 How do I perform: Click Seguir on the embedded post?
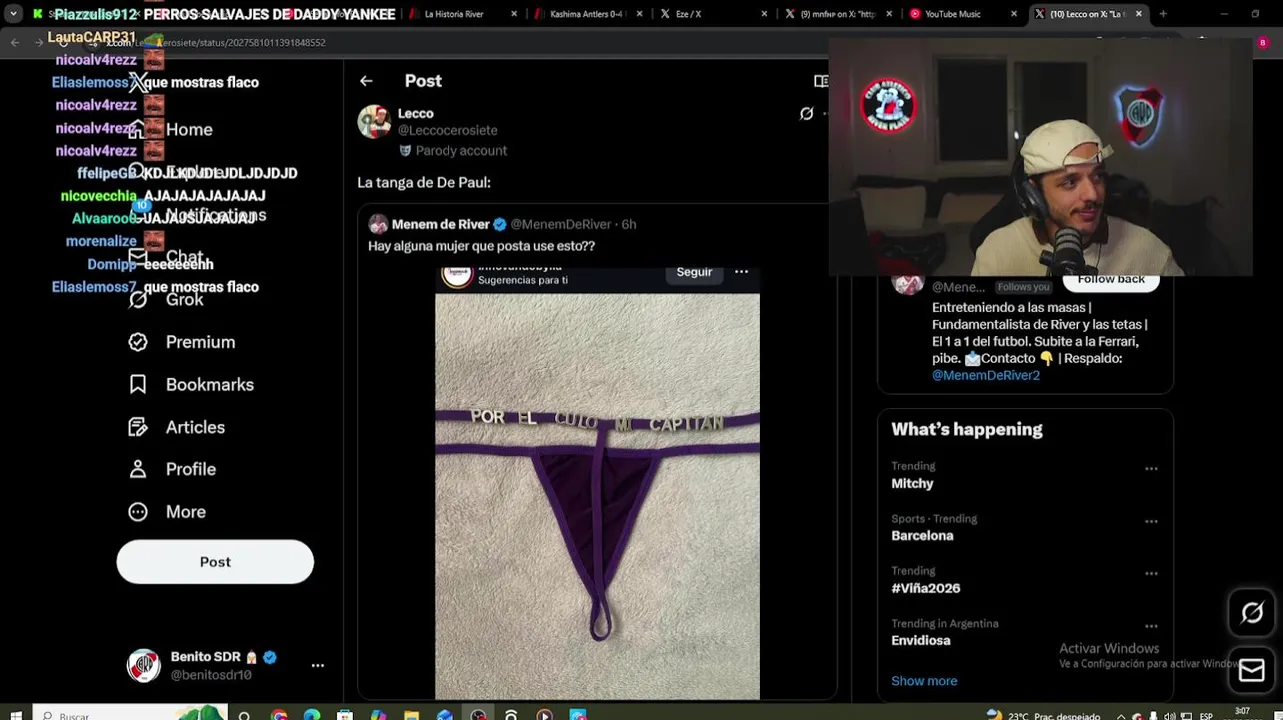click(x=694, y=272)
